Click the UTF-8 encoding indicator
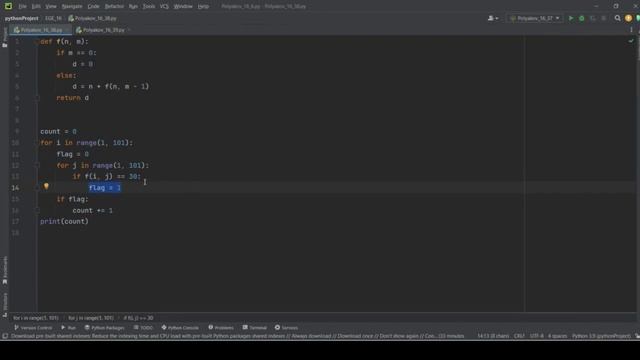Screen dimensions: 640x360 click(536, 336)
